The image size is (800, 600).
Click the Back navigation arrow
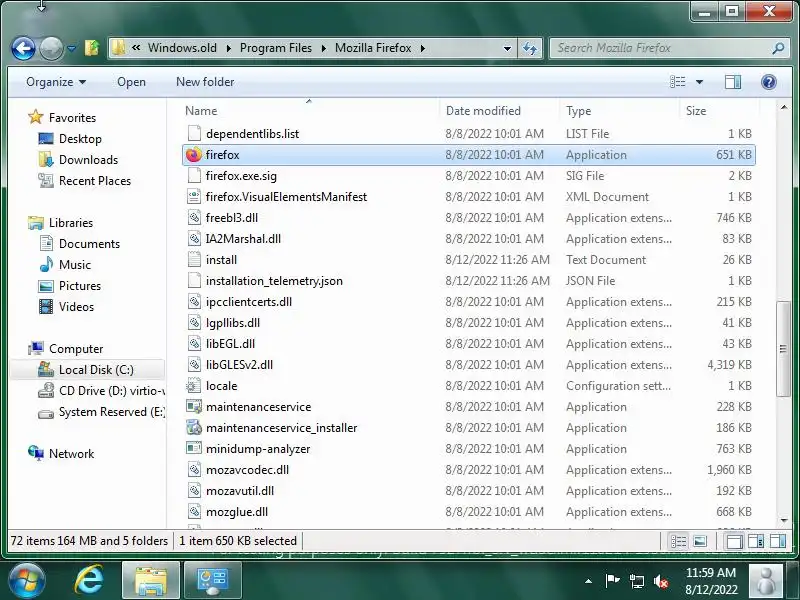coord(23,49)
